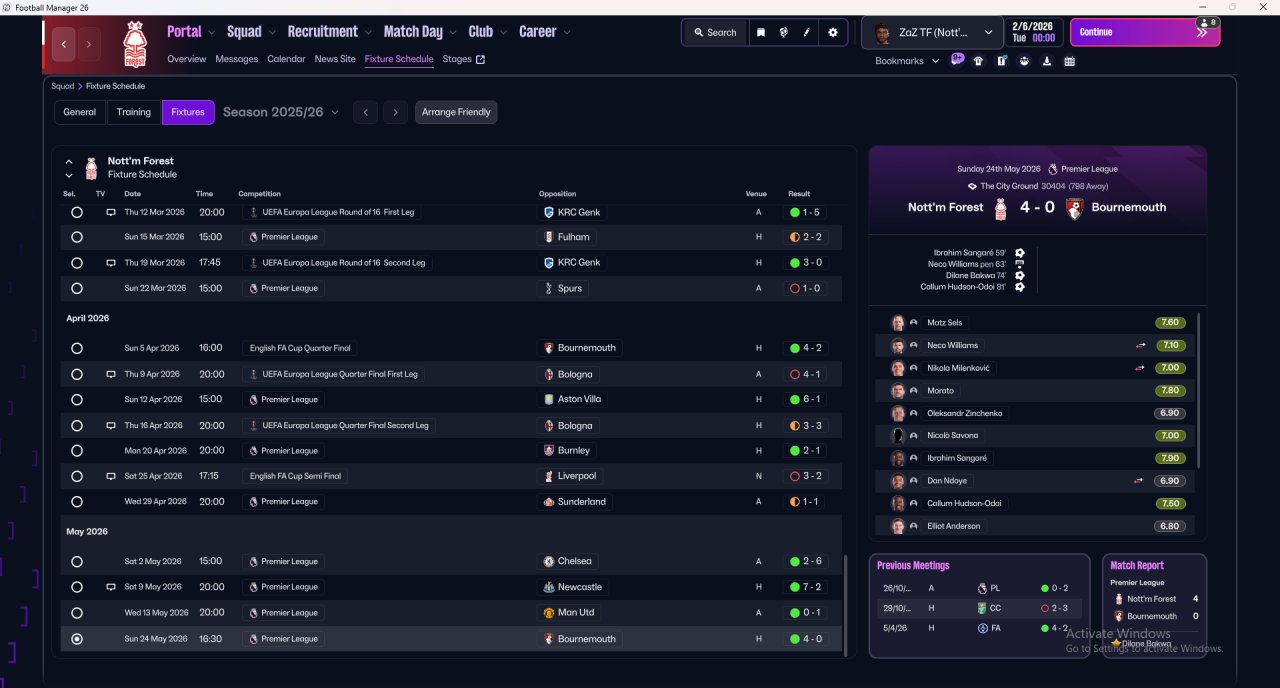Click the Nottingham Forest club crest top left
The width and height of the screenshot is (1280, 688).
(133, 44)
